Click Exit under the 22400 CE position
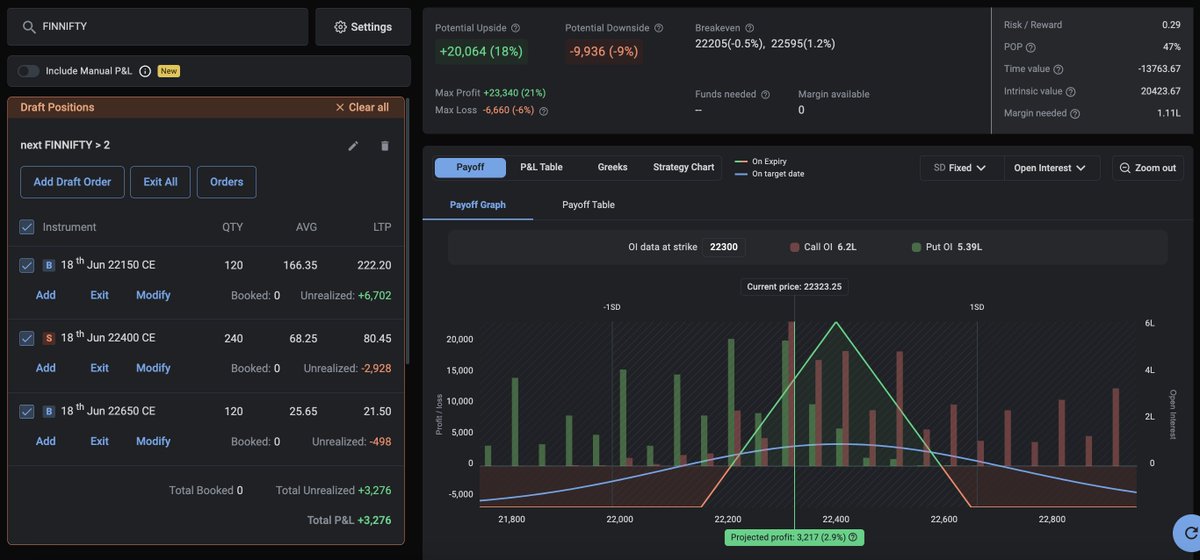1200x560 pixels. (x=99, y=368)
